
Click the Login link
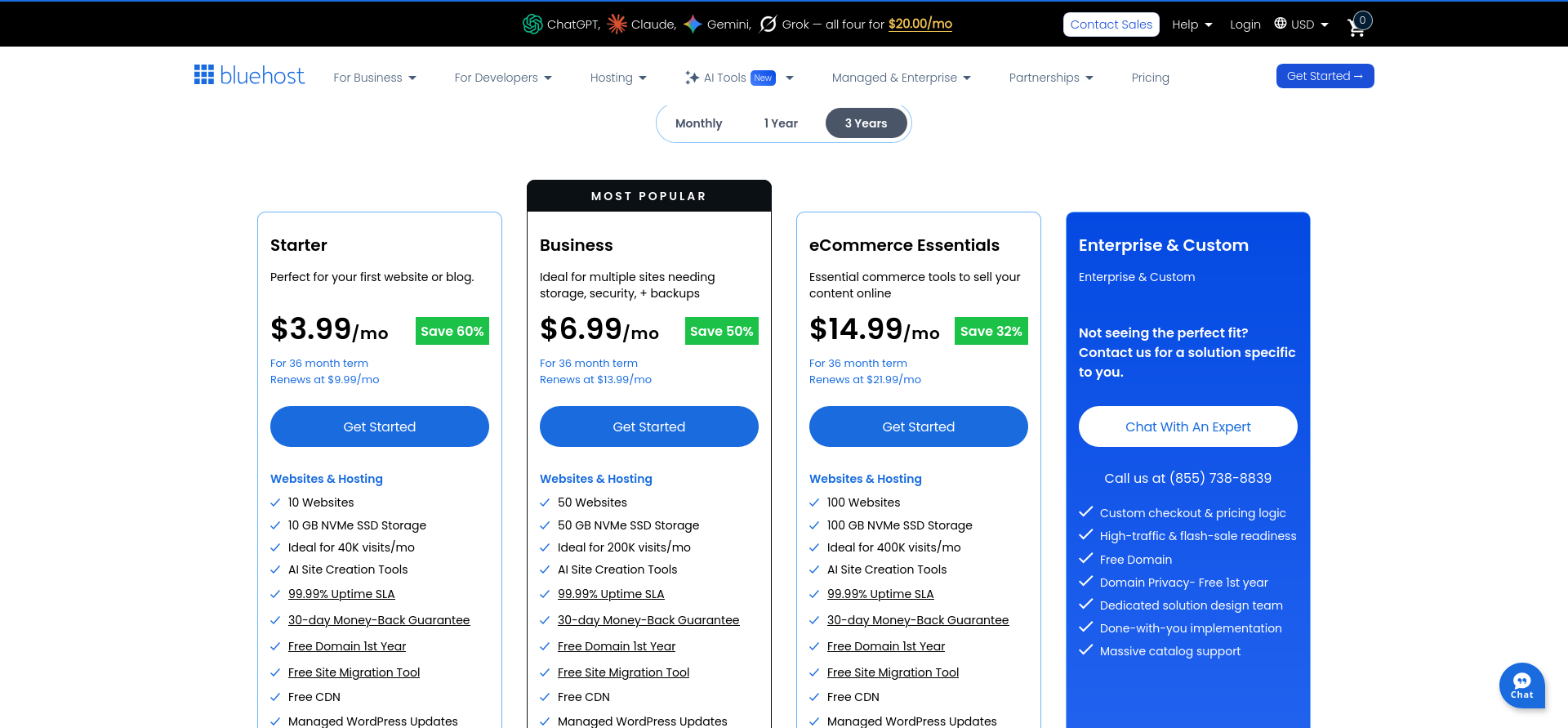coord(1245,25)
